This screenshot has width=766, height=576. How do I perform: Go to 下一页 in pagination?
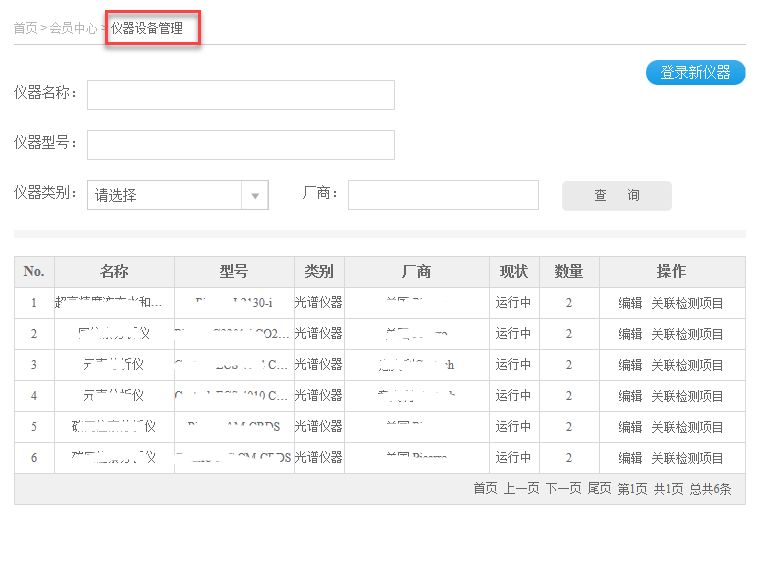click(x=563, y=489)
